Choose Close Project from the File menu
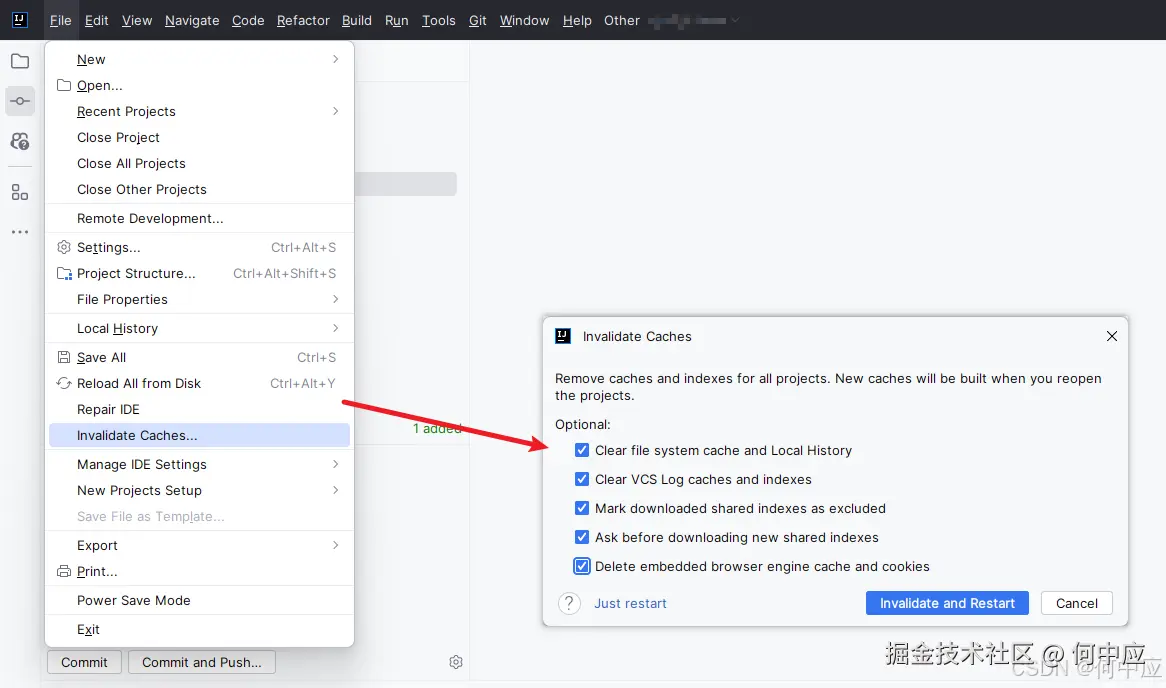 (x=199, y=137)
